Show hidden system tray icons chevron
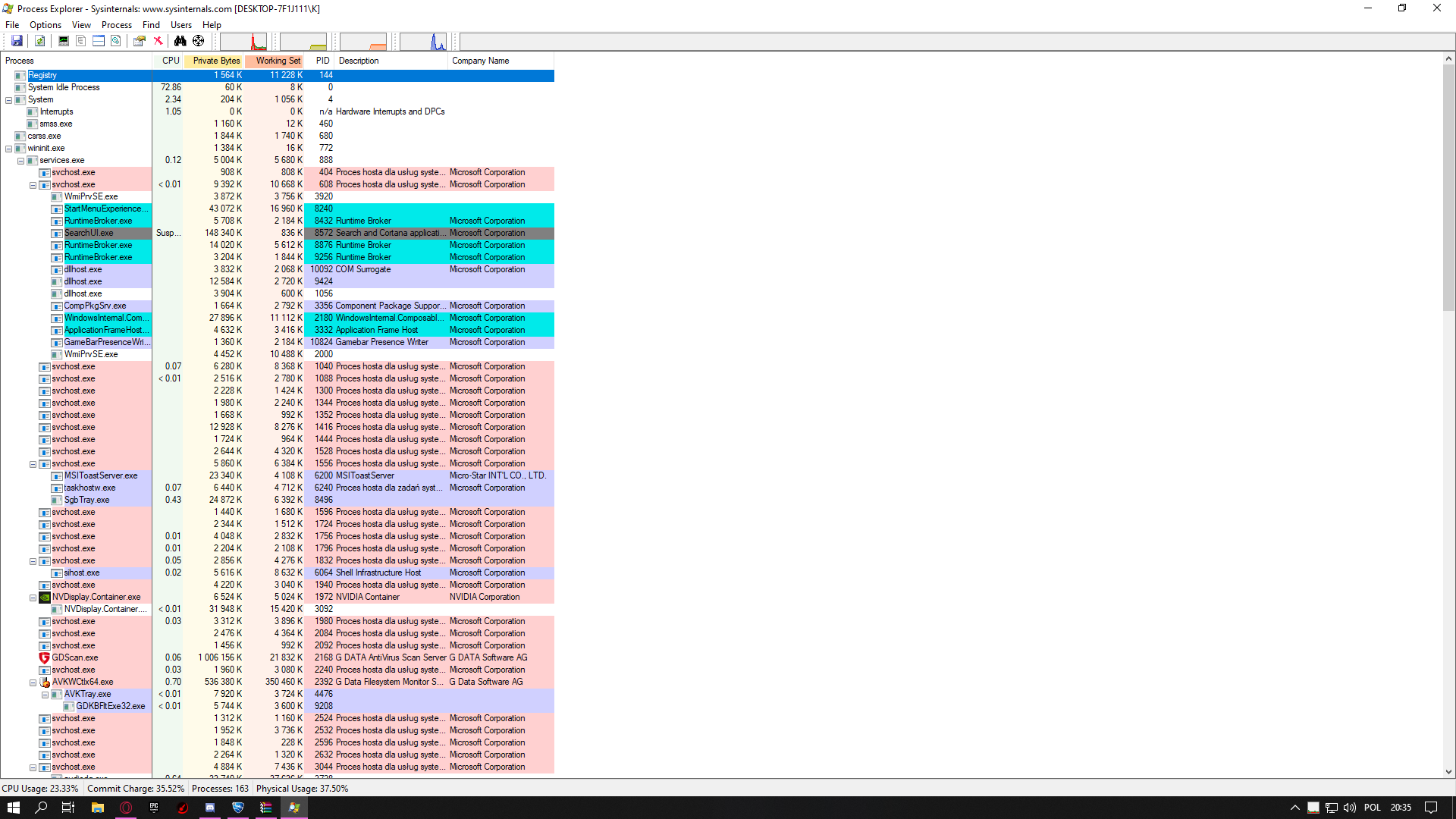Viewport: 1456px width, 819px height. coord(1295,808)
